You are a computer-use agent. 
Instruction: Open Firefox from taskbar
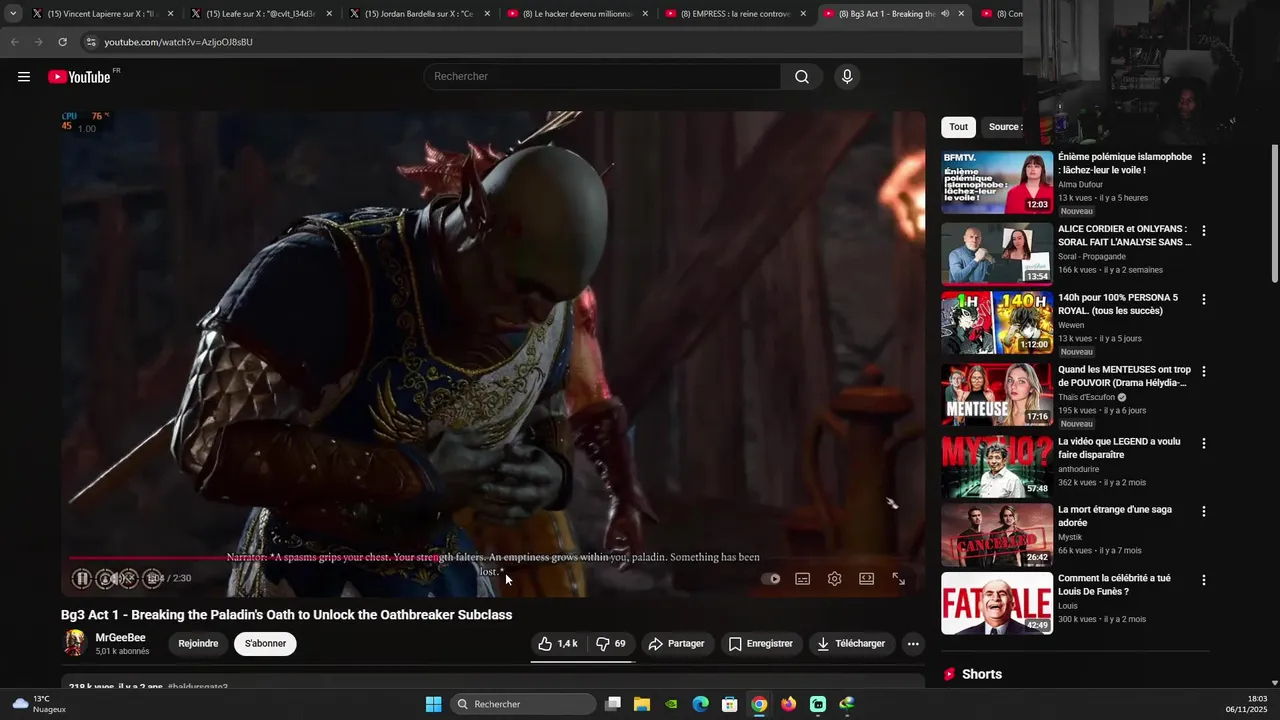point(789,704)
